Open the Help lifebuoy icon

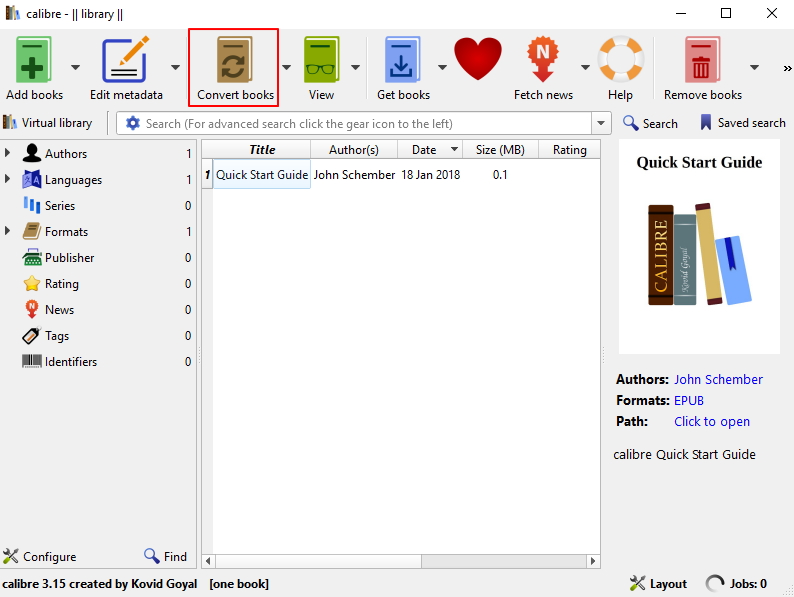pos(620,59)
